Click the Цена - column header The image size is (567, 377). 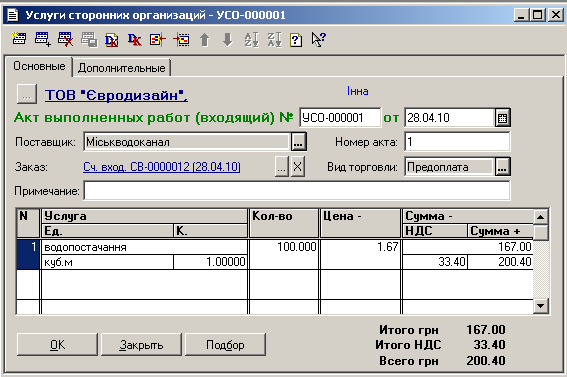click(x=360, y=223)
